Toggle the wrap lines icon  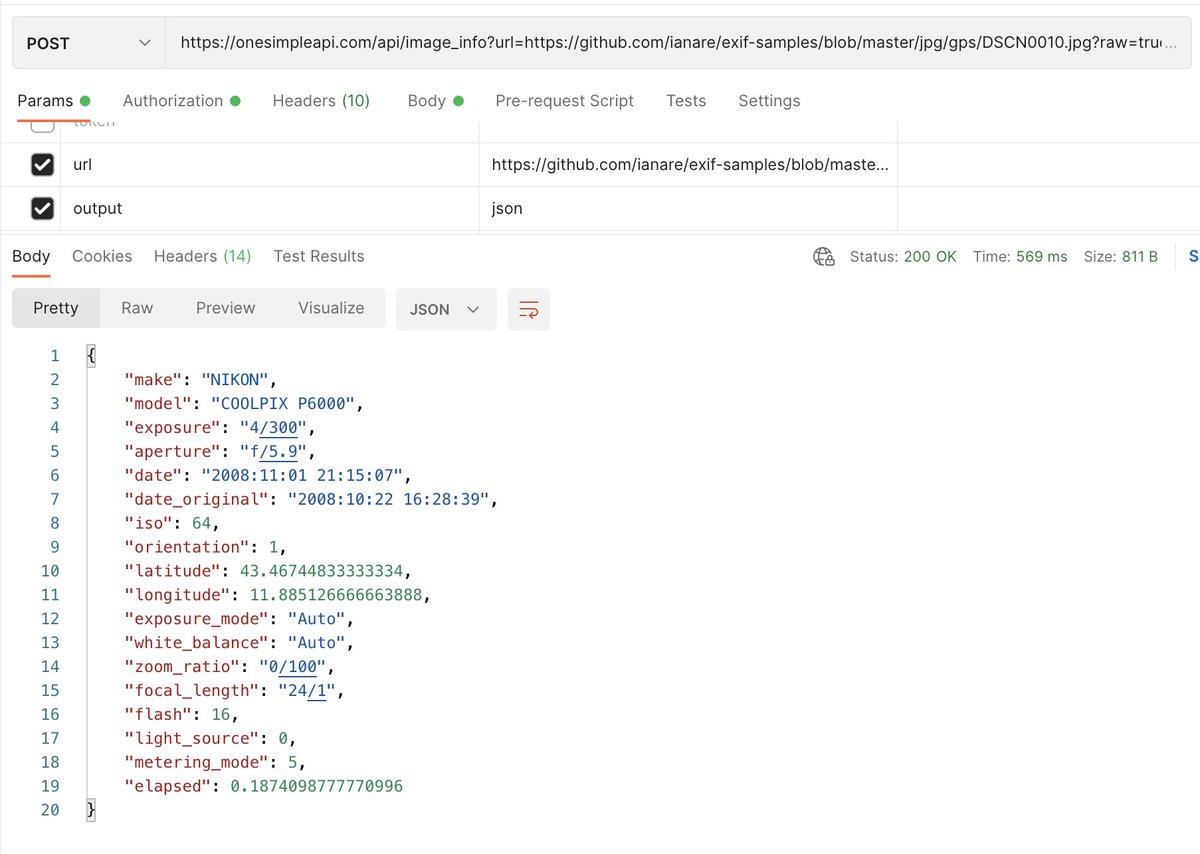point(529,309)
